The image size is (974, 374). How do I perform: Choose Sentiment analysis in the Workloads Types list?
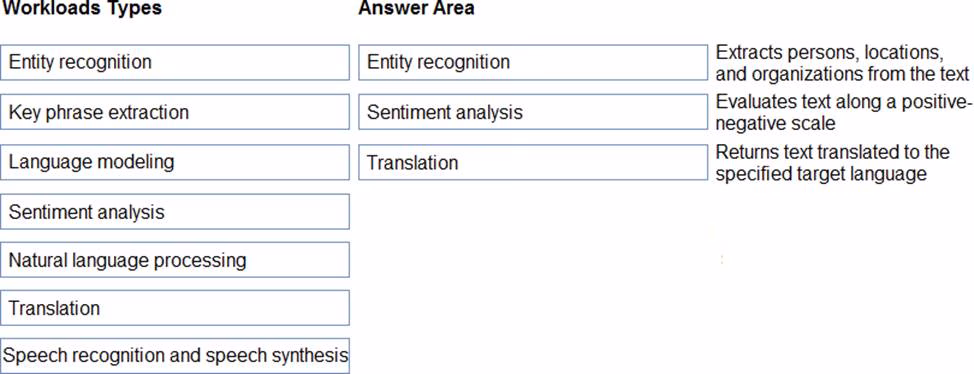click(x=175, y=211)
